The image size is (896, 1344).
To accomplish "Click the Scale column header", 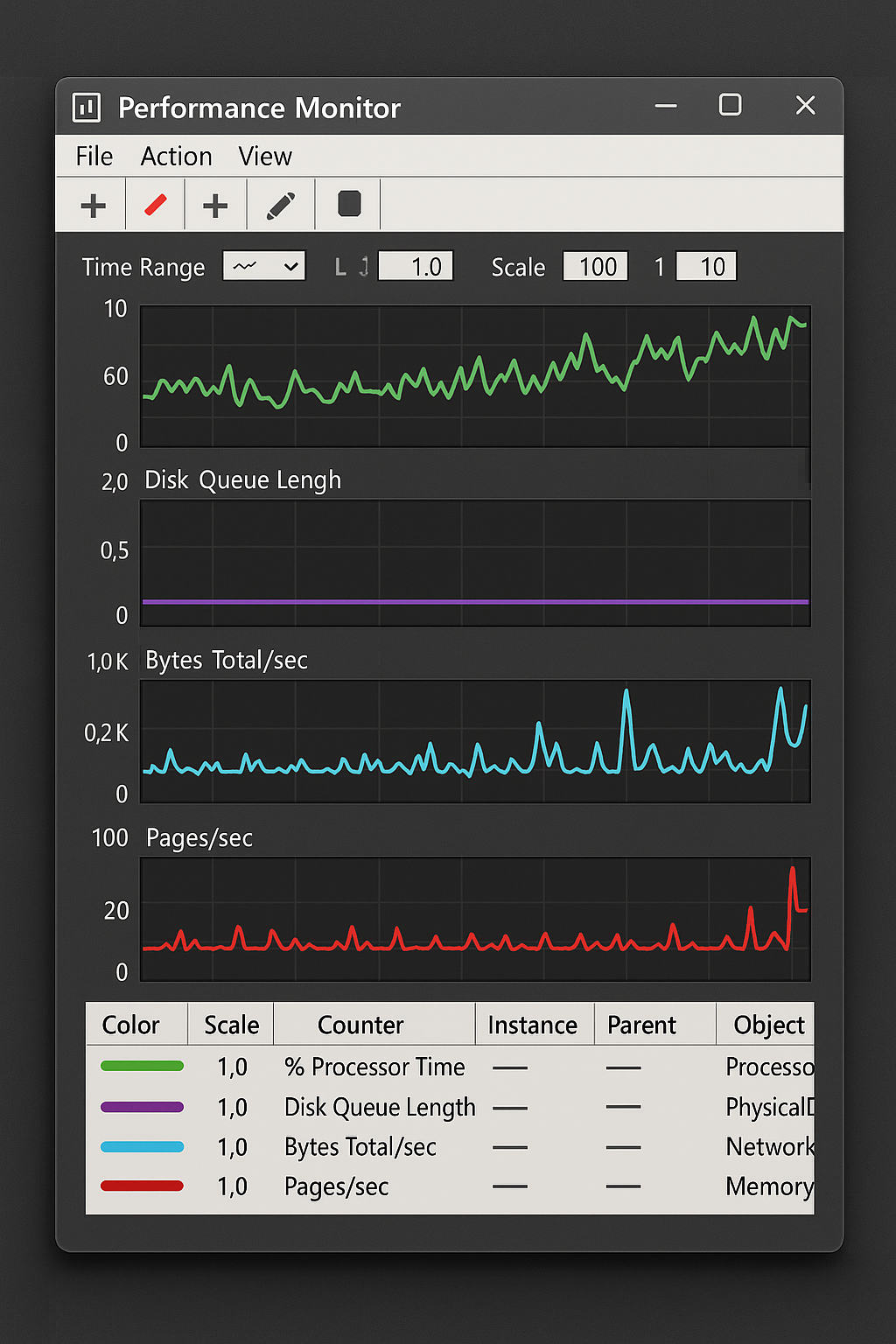I will point(231,1025).
